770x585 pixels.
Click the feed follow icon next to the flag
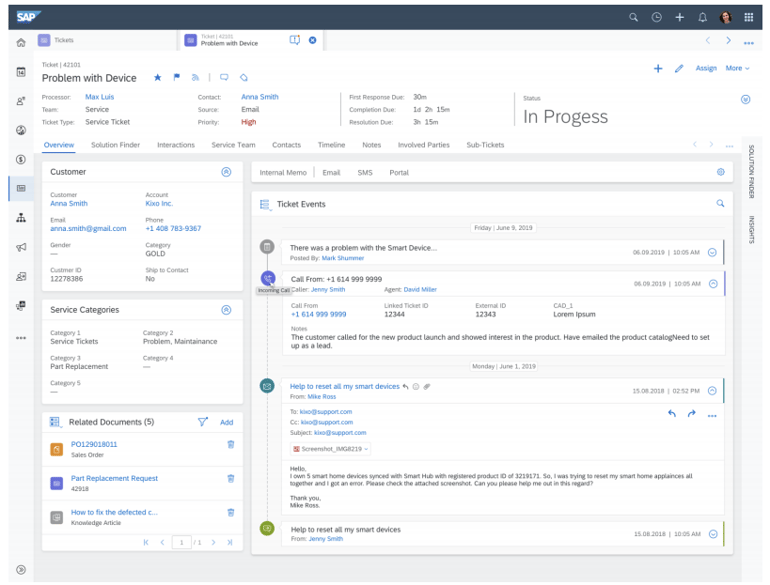point(195,78)
